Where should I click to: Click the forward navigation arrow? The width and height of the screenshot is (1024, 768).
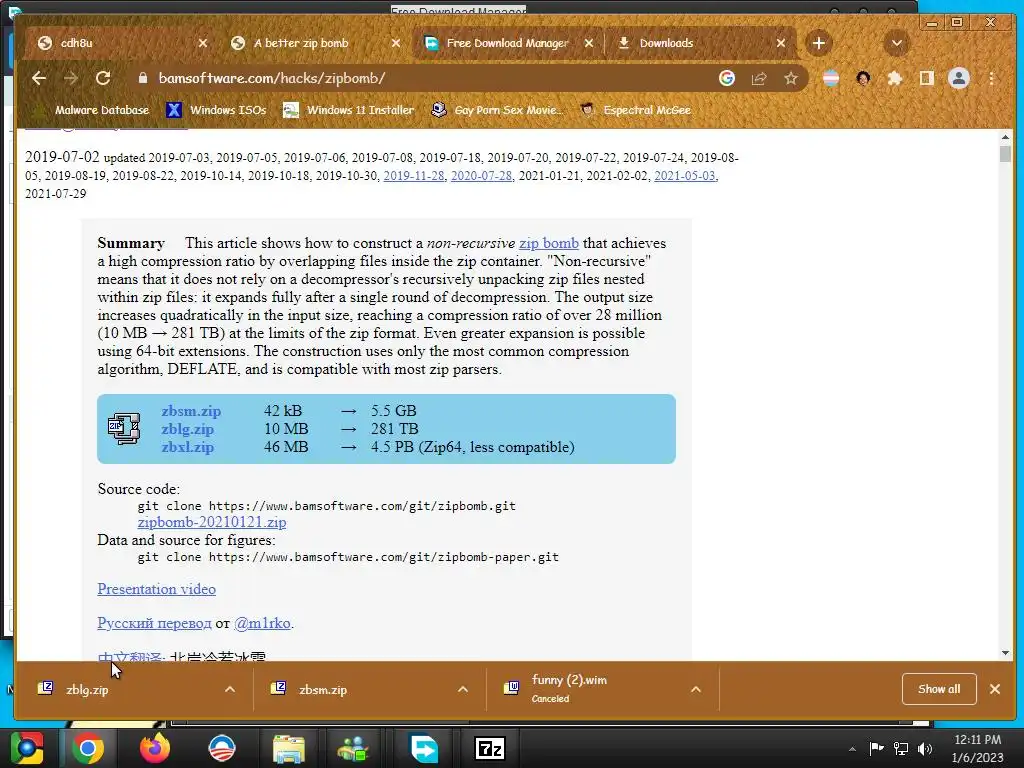(x=71, y=78)
